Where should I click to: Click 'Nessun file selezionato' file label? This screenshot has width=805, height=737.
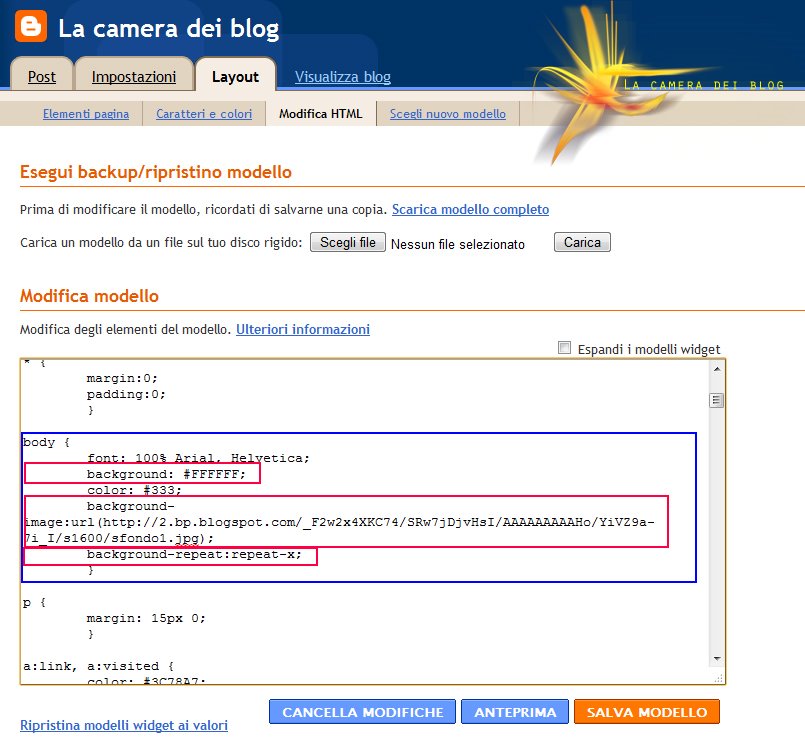click(458, 244)
